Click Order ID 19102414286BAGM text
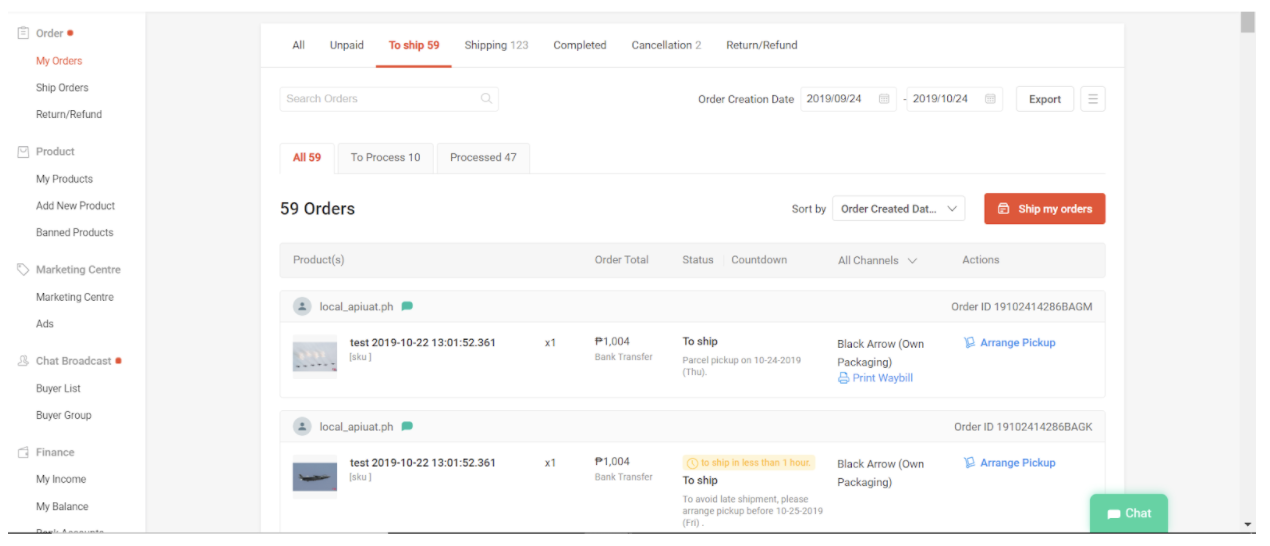The height and width of the screenshot is (546, 1270). pyautogui.click(x=1021, y=306)
